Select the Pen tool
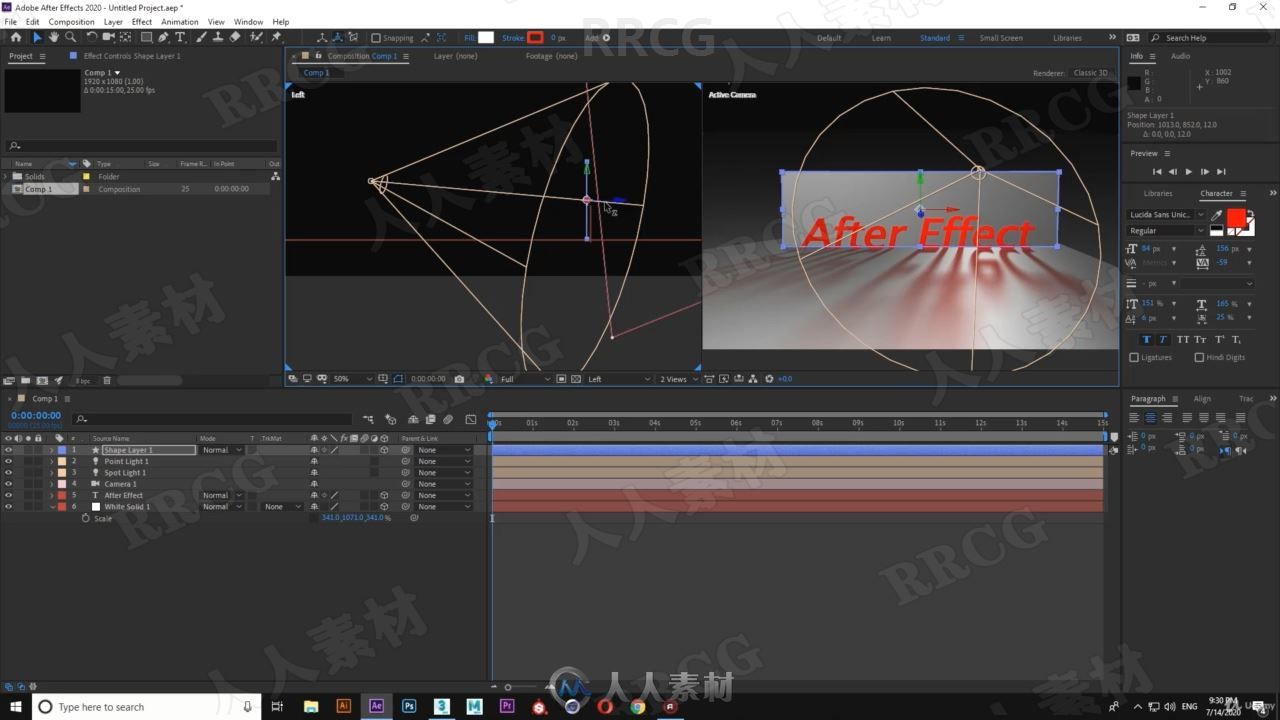 point(164,37)
